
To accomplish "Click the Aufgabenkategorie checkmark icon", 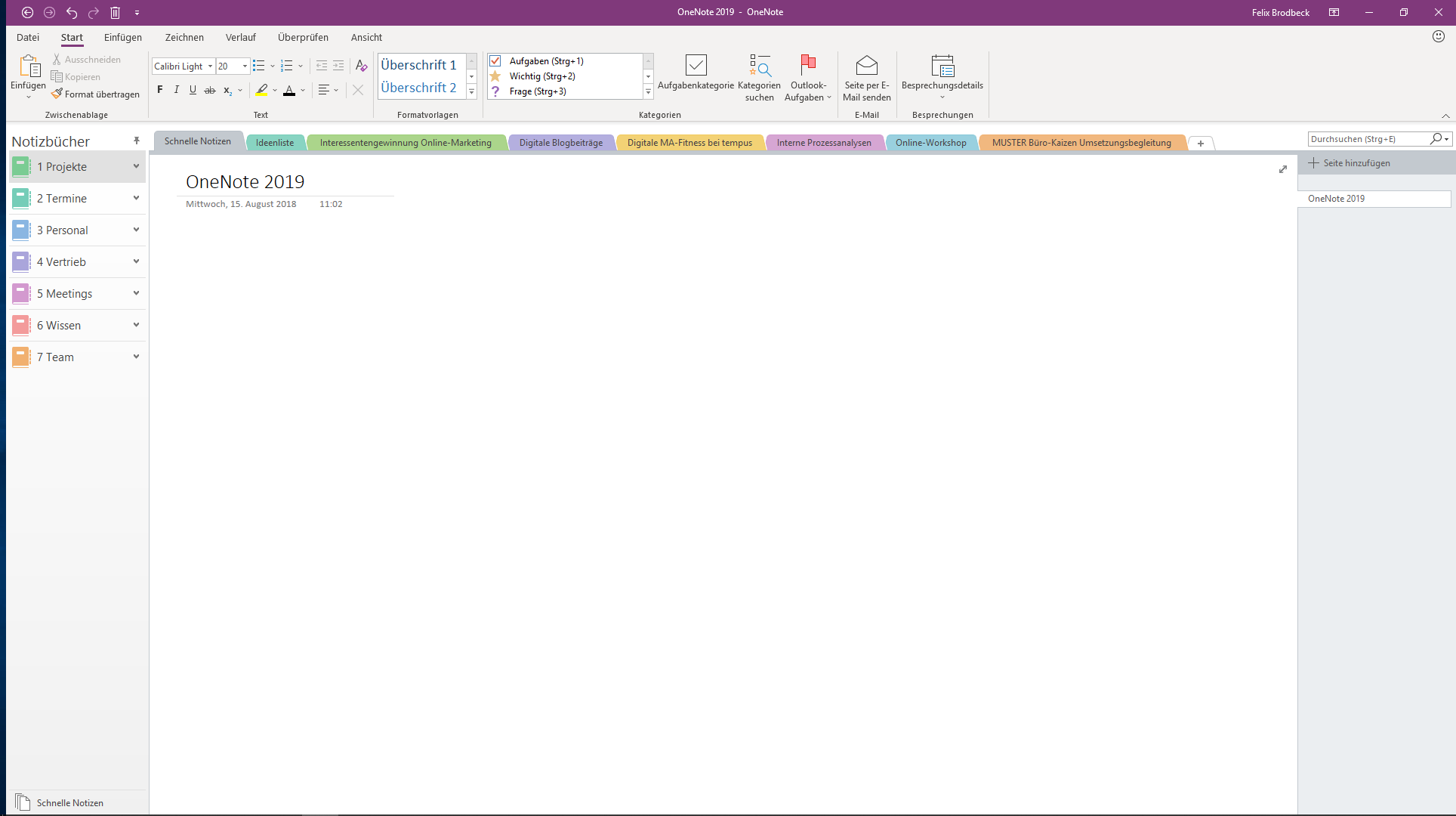I will click(x=696, y=66).
